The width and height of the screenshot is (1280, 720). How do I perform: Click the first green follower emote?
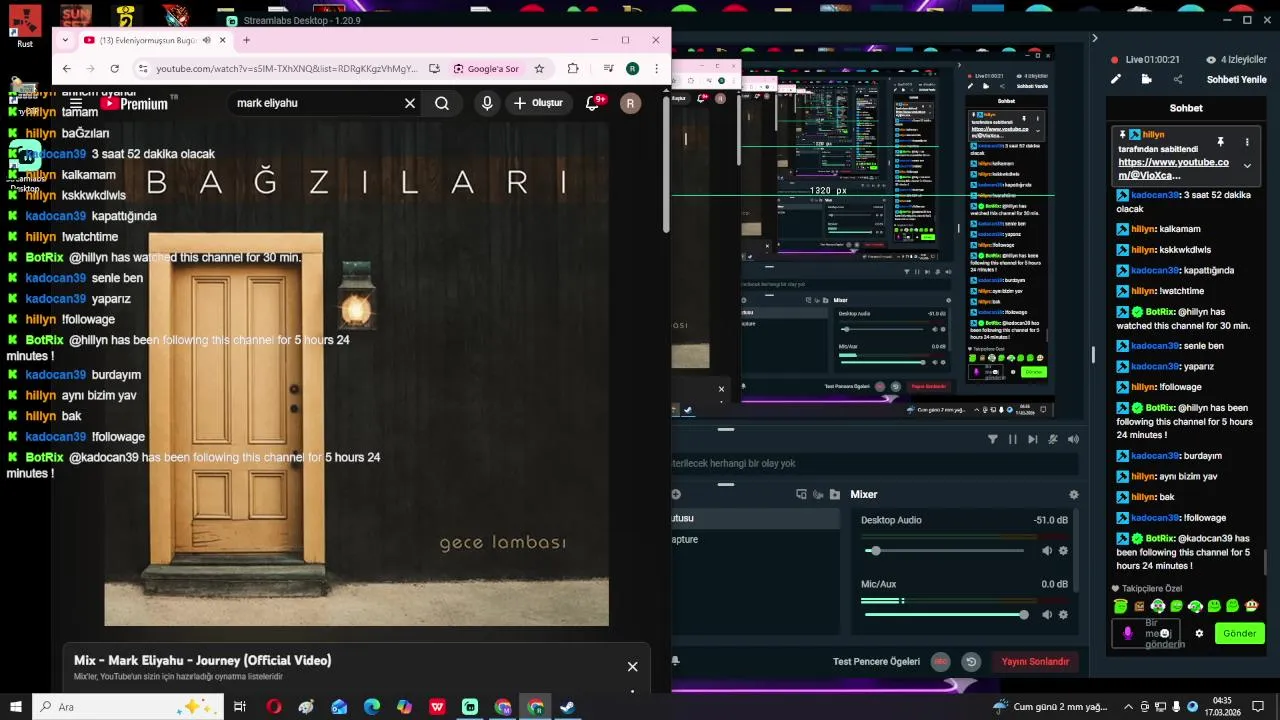pyautogui.click(x=1120, y=606)
